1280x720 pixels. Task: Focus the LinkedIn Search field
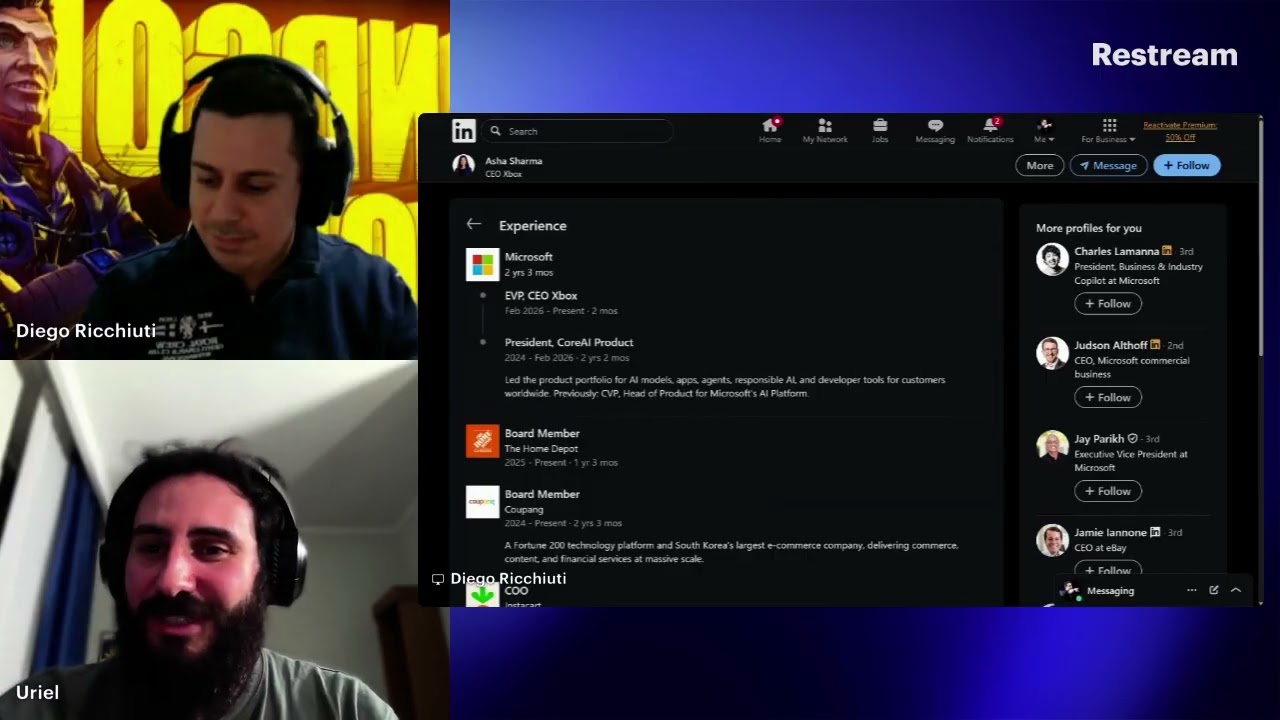tap(577, 131)
